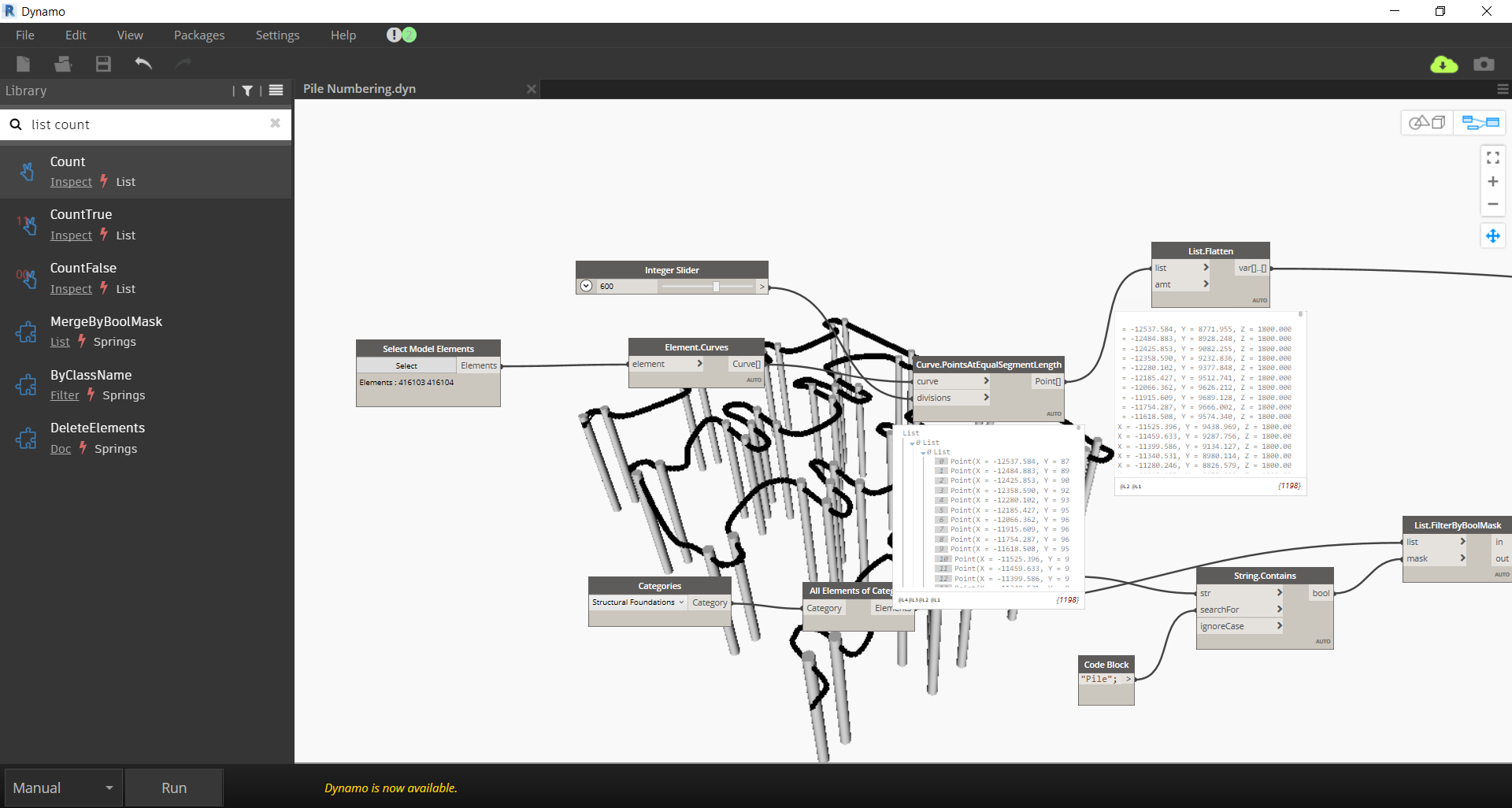1512x808 pixels.
Task: Open the library layout list icon
Action: 276,91
